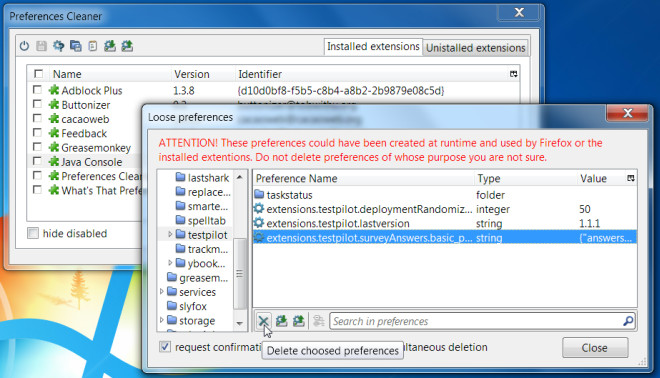Click the Close button in Loose preferences
Image resolution: width=660 pixels, height=378 pixels.
pyautogui.click(x=595, y=348)
